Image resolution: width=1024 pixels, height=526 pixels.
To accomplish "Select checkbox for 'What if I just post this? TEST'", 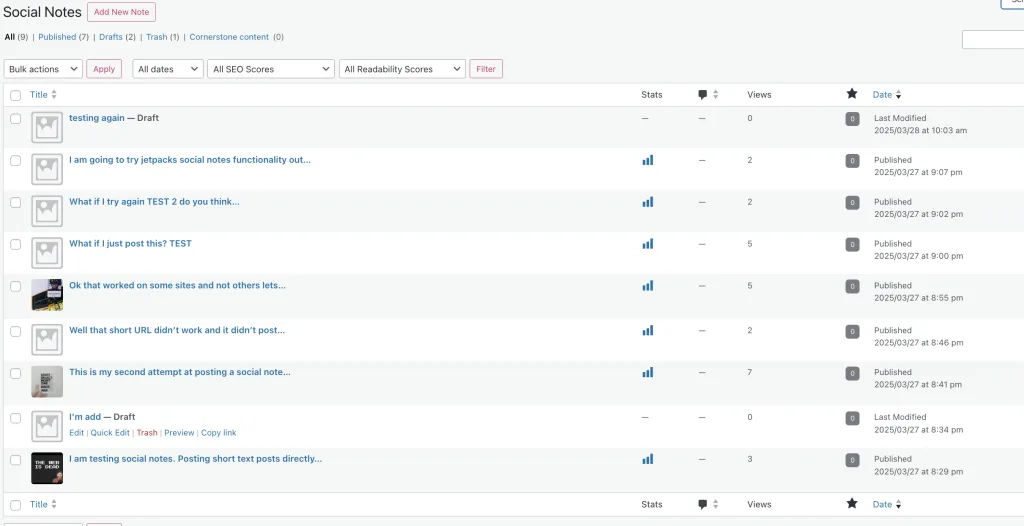I will [x=16, y=244].
